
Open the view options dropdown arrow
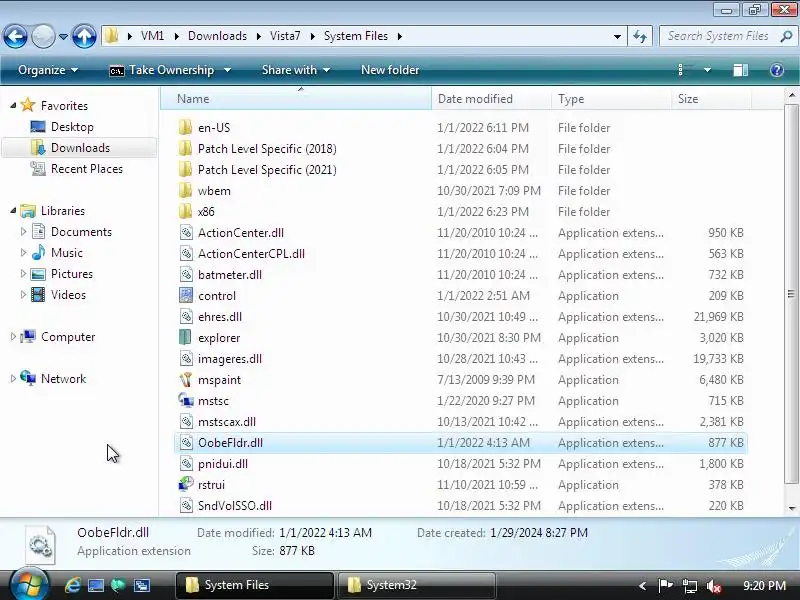coord(708,70)
